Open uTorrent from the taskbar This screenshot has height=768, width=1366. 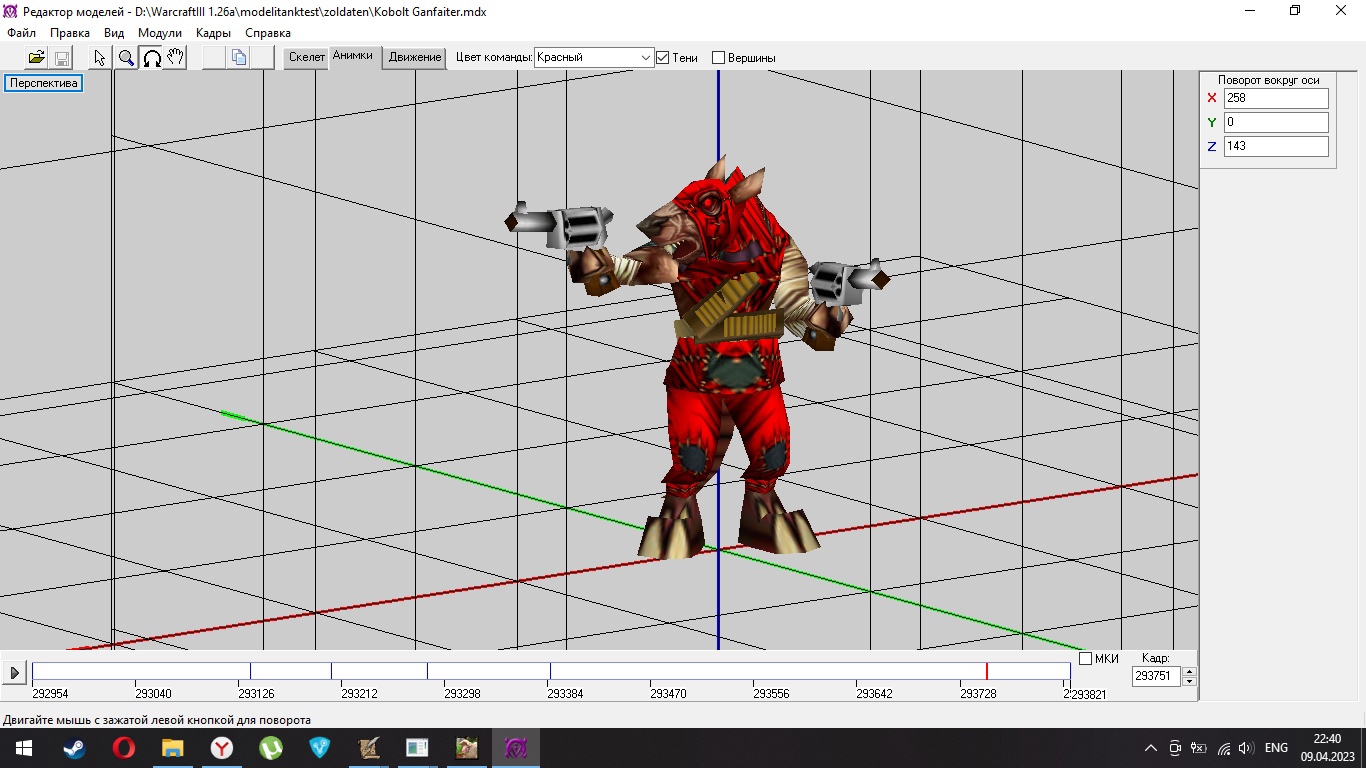tap(271, 748)
